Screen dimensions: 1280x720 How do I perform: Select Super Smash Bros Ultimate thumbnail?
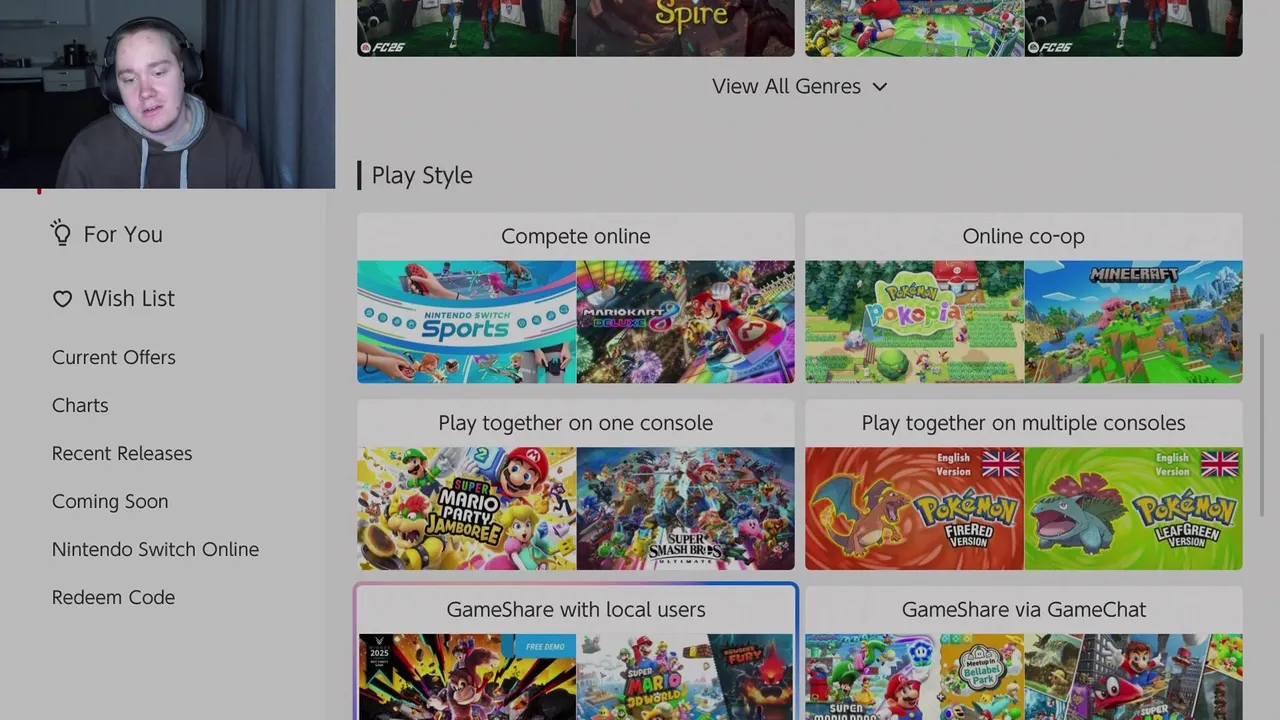tap(686, 509)
